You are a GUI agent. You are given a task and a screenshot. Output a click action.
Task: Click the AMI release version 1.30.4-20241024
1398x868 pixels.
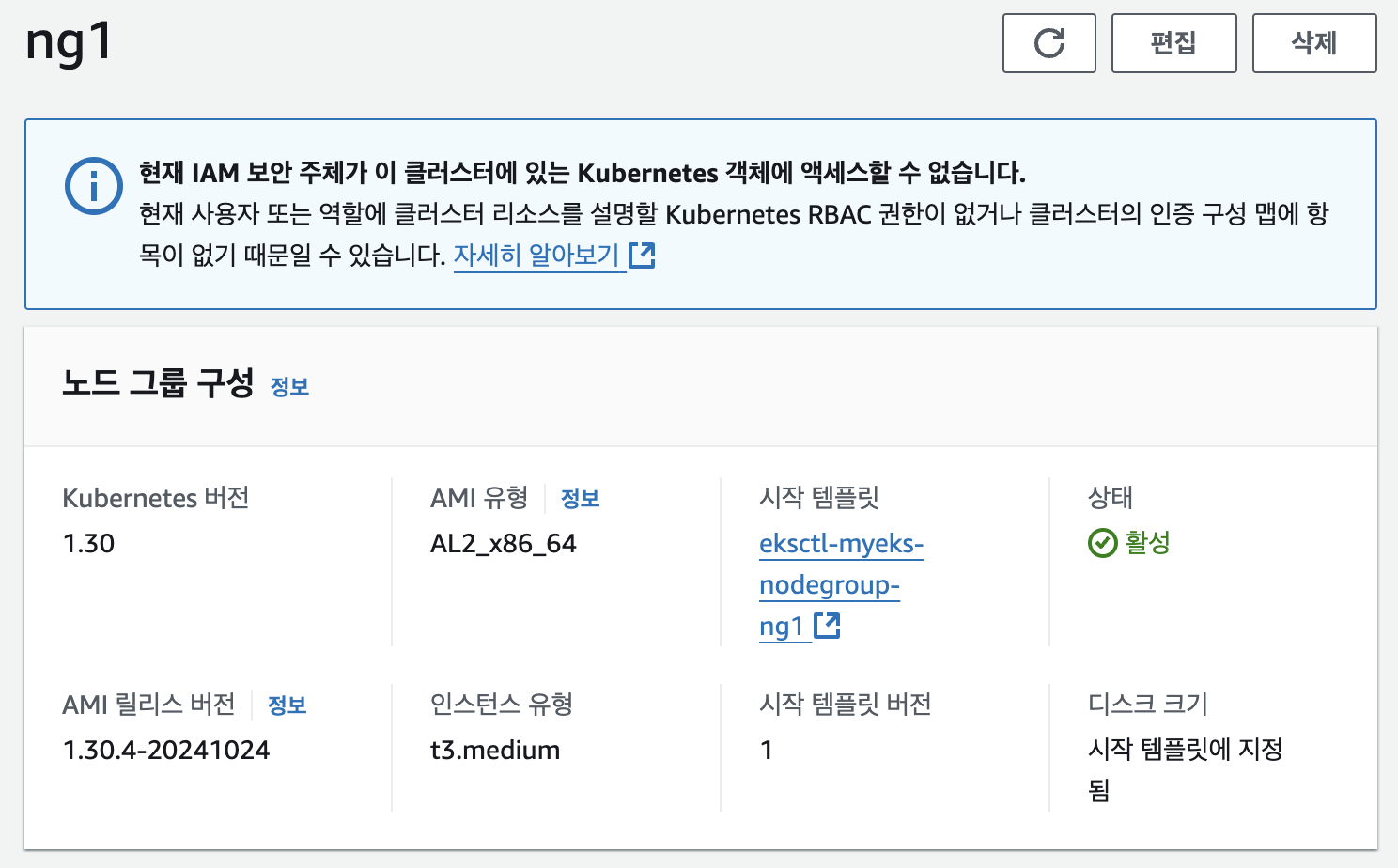(165, 751)
